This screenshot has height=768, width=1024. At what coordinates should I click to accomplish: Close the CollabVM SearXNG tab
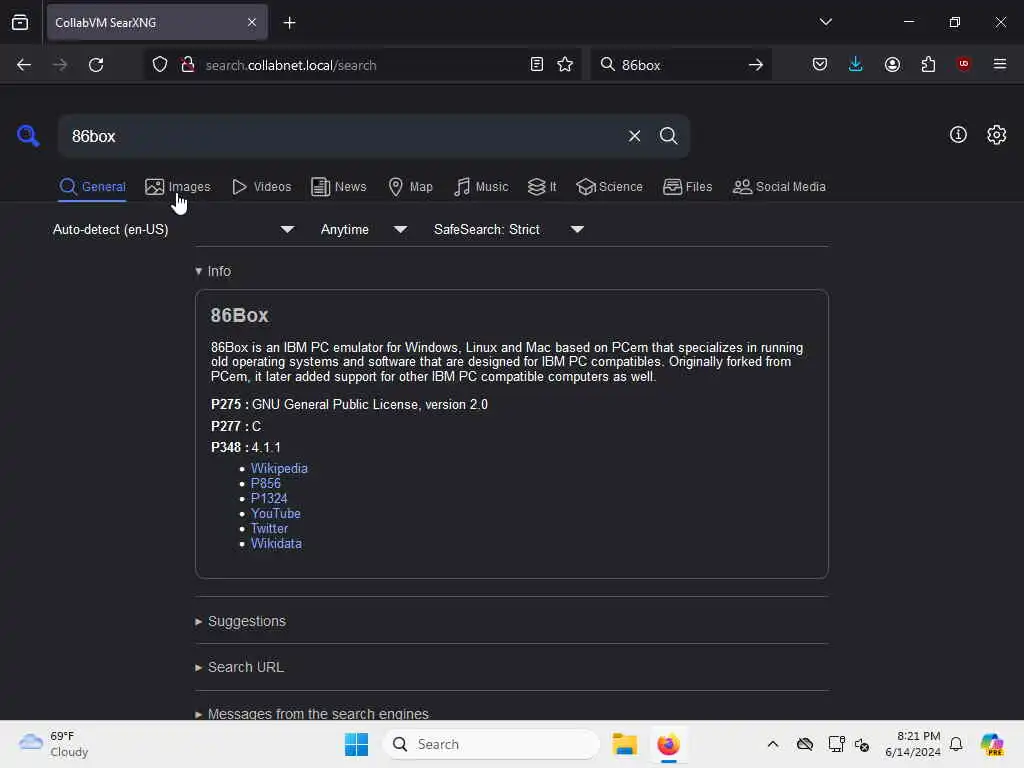tap(252, 22)
